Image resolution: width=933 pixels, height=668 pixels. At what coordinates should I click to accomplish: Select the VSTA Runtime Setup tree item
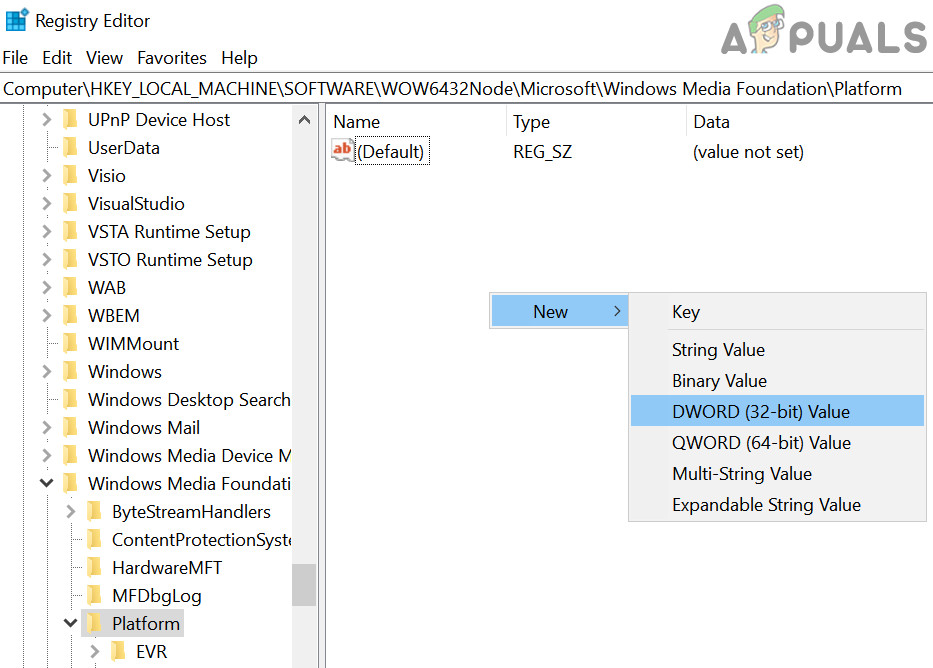[x=169, y=231]
